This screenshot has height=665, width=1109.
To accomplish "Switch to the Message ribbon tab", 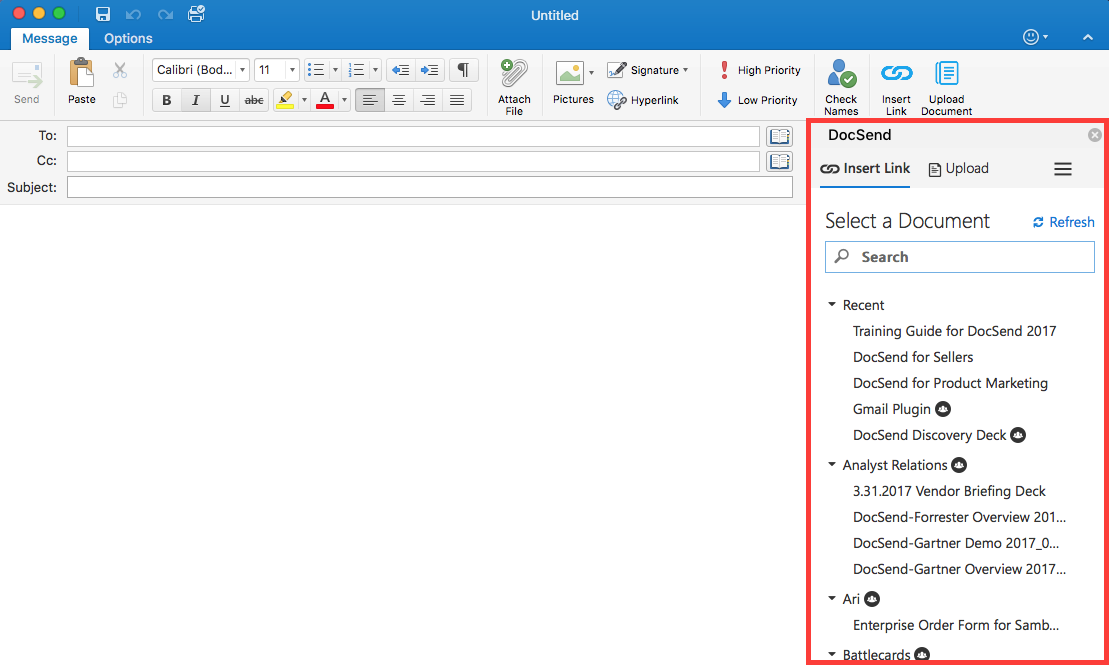I will pos(50,38).
